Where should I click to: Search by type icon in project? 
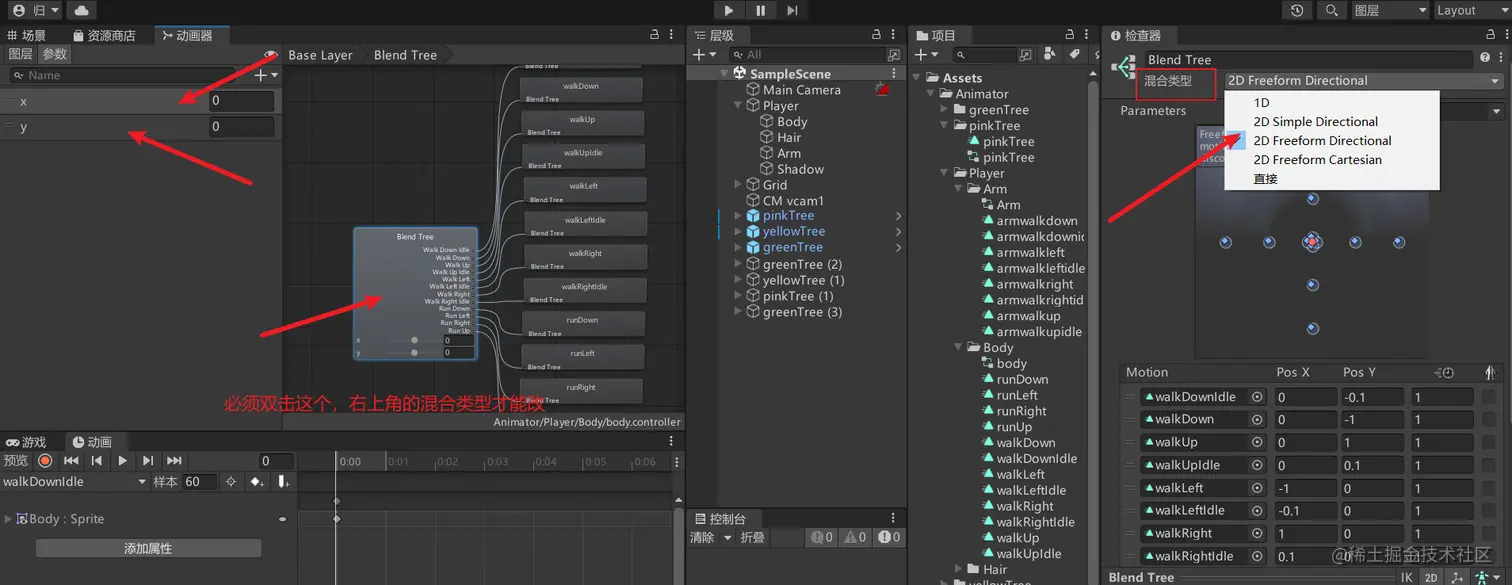pos(1048,55)
